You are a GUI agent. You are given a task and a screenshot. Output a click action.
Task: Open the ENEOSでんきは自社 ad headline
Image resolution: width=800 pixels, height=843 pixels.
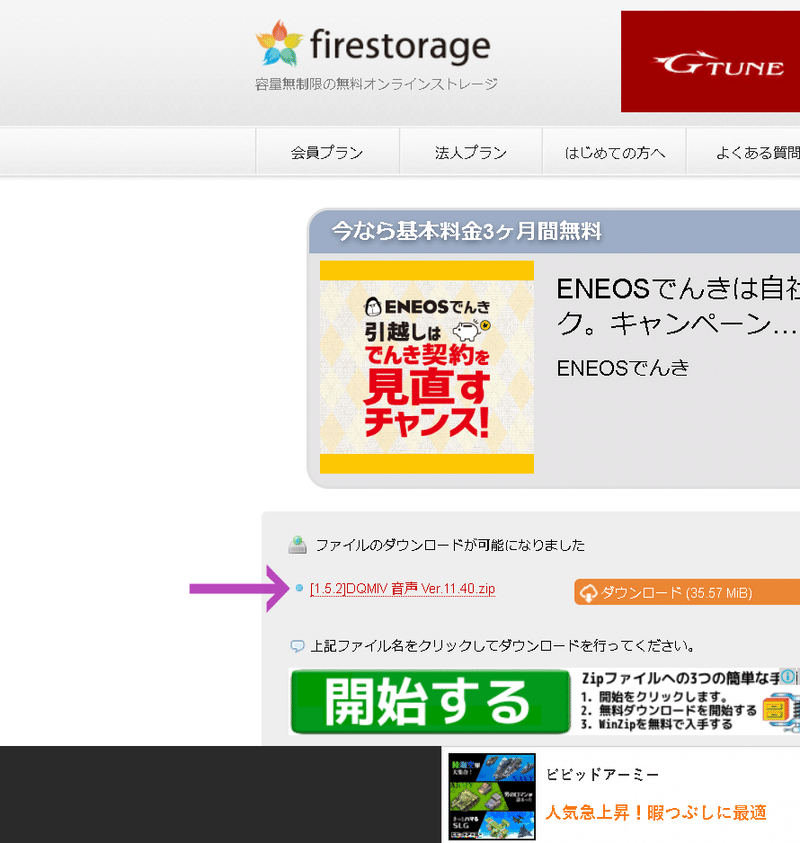677,306
